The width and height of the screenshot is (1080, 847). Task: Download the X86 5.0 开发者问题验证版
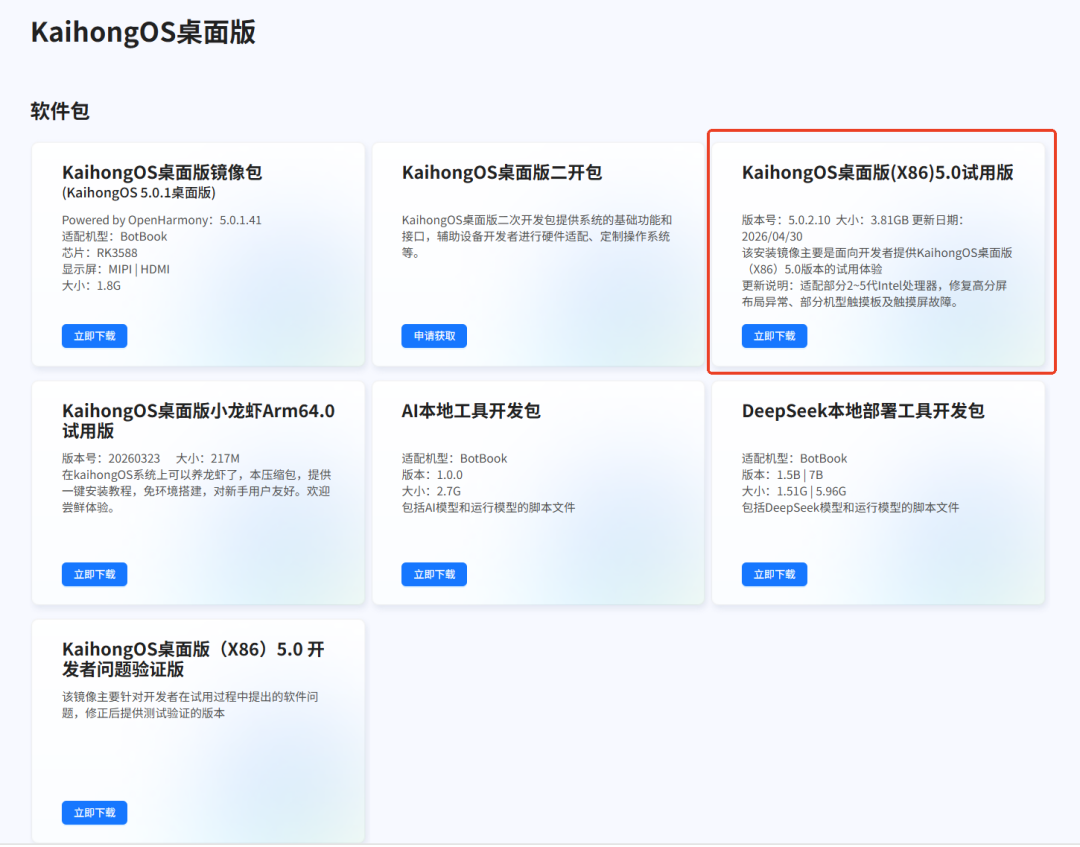[x=94, y=813]
